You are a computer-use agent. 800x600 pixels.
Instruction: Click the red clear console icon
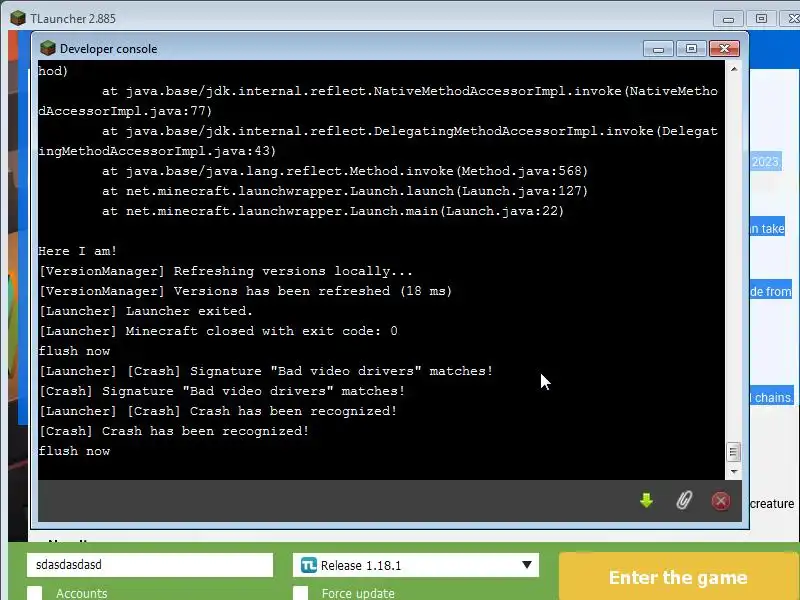click(720, 501)
